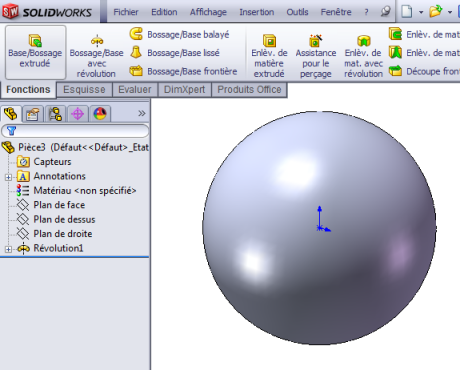
Task: Select Bossage/Base frontière tool
Action: (183, 71)
